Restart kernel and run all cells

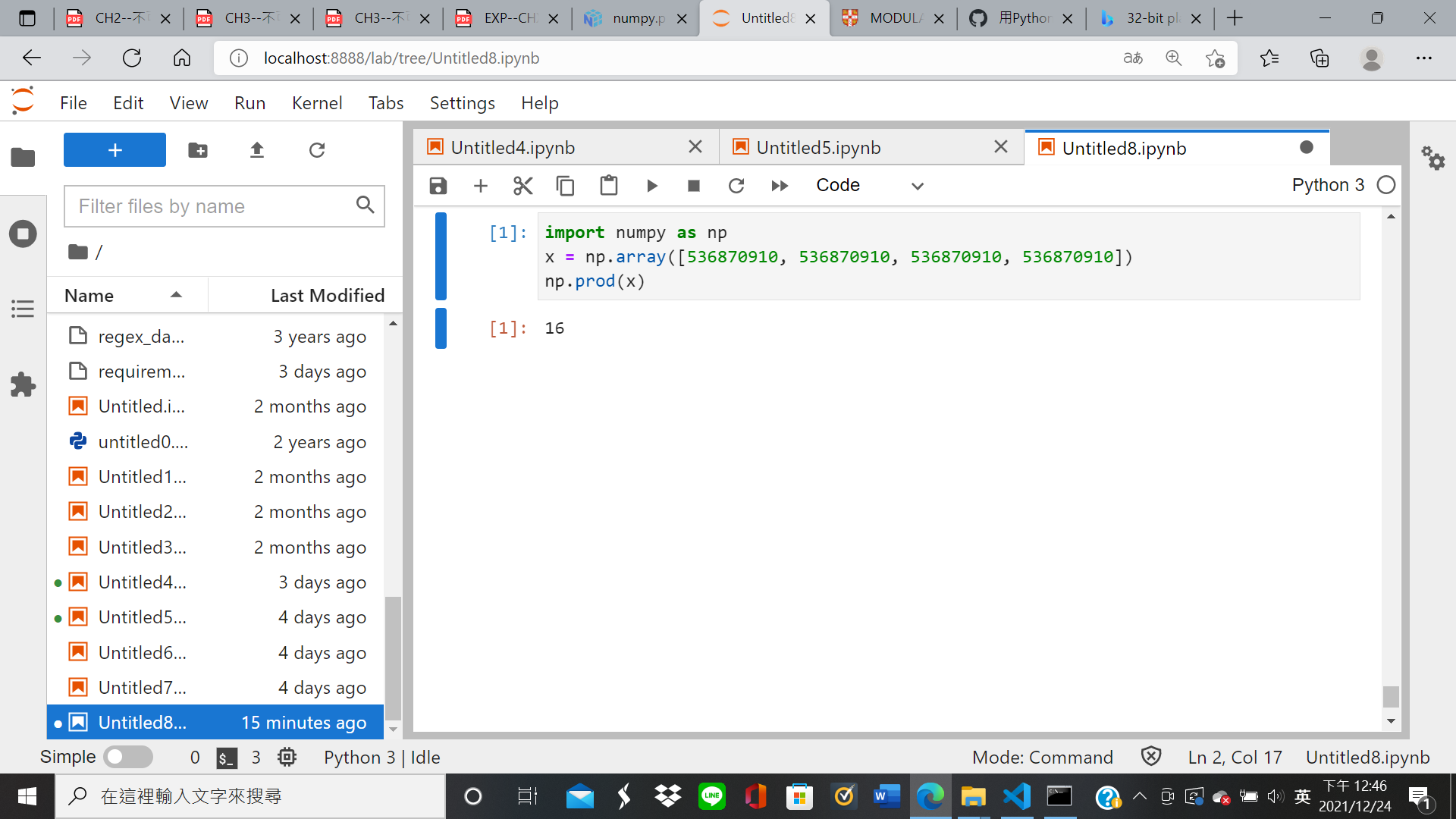pos(780,185)
